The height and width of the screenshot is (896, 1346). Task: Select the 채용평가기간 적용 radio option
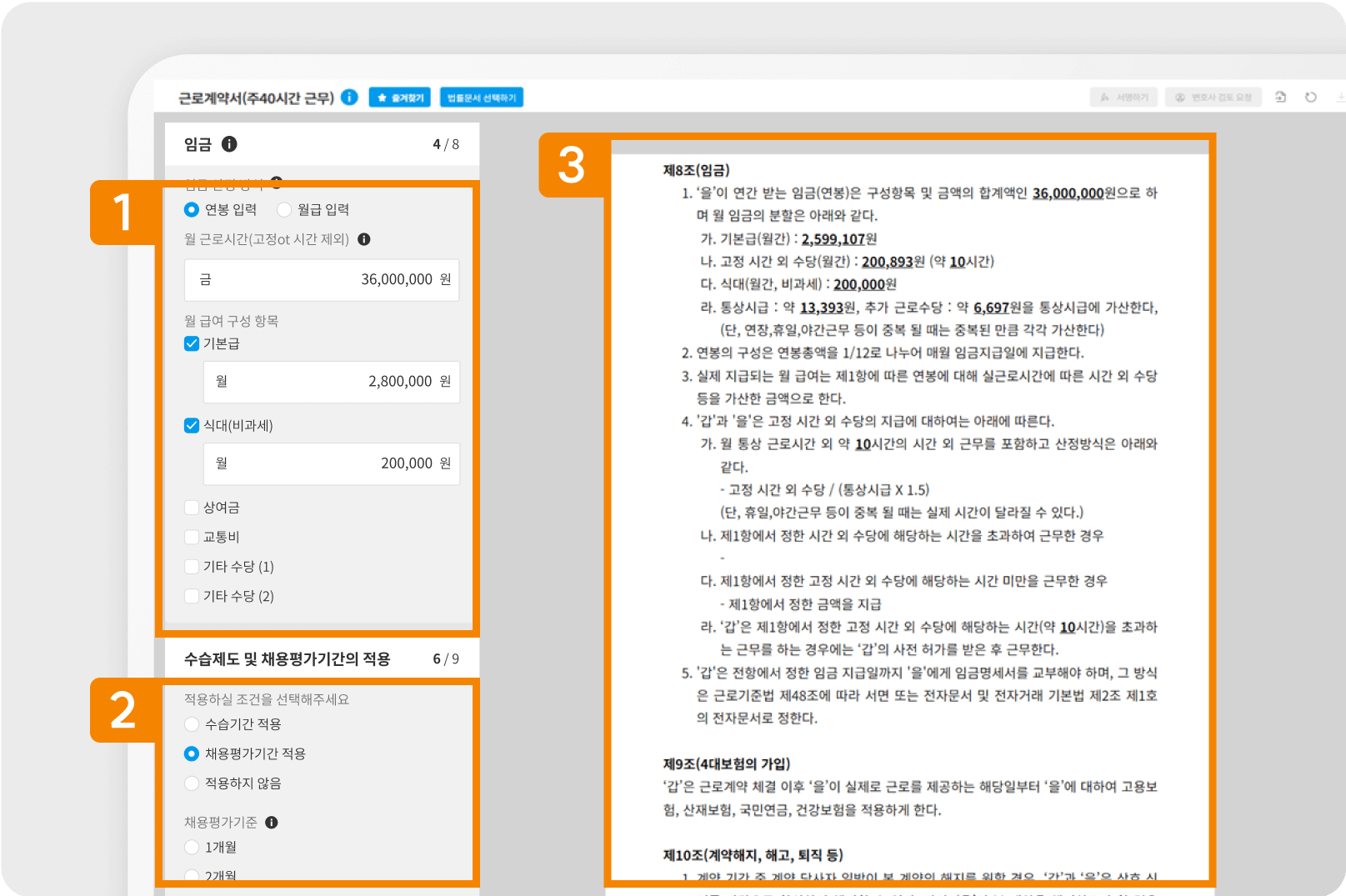192,753
